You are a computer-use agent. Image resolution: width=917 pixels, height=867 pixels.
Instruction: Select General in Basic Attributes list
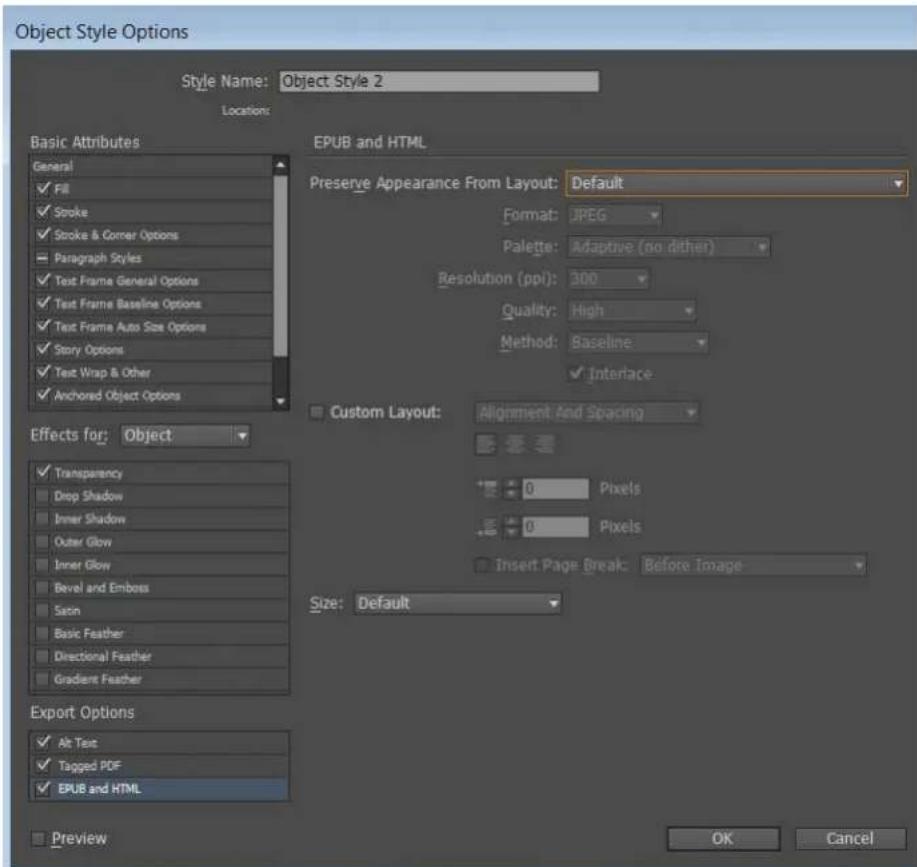(151, 167)
